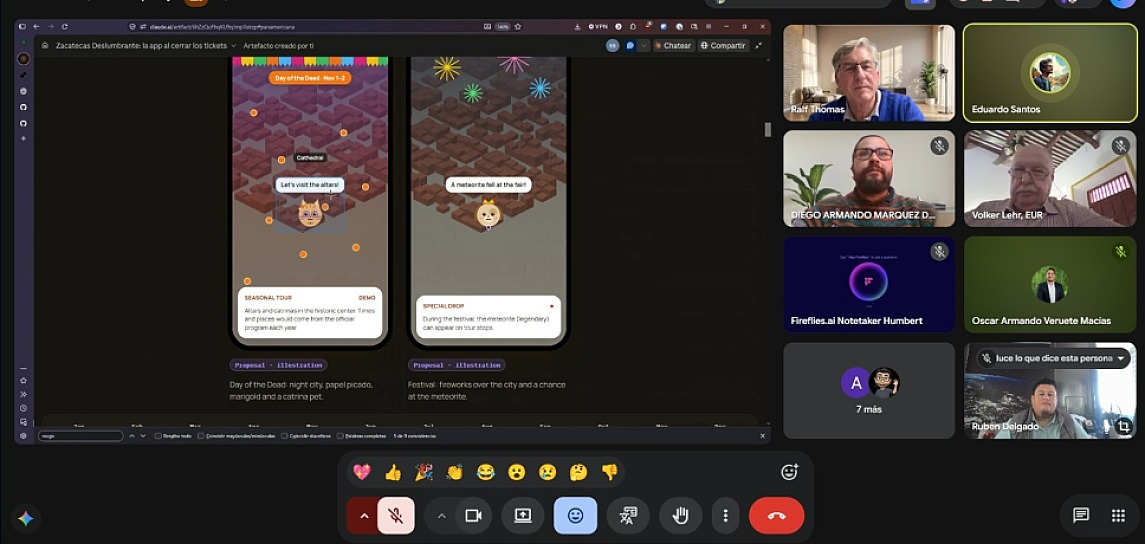The width and height of the screenshot is (1145, 544).
Task: Click the artifact page vertical scrollbar
Action: click(x=767, y=130)
